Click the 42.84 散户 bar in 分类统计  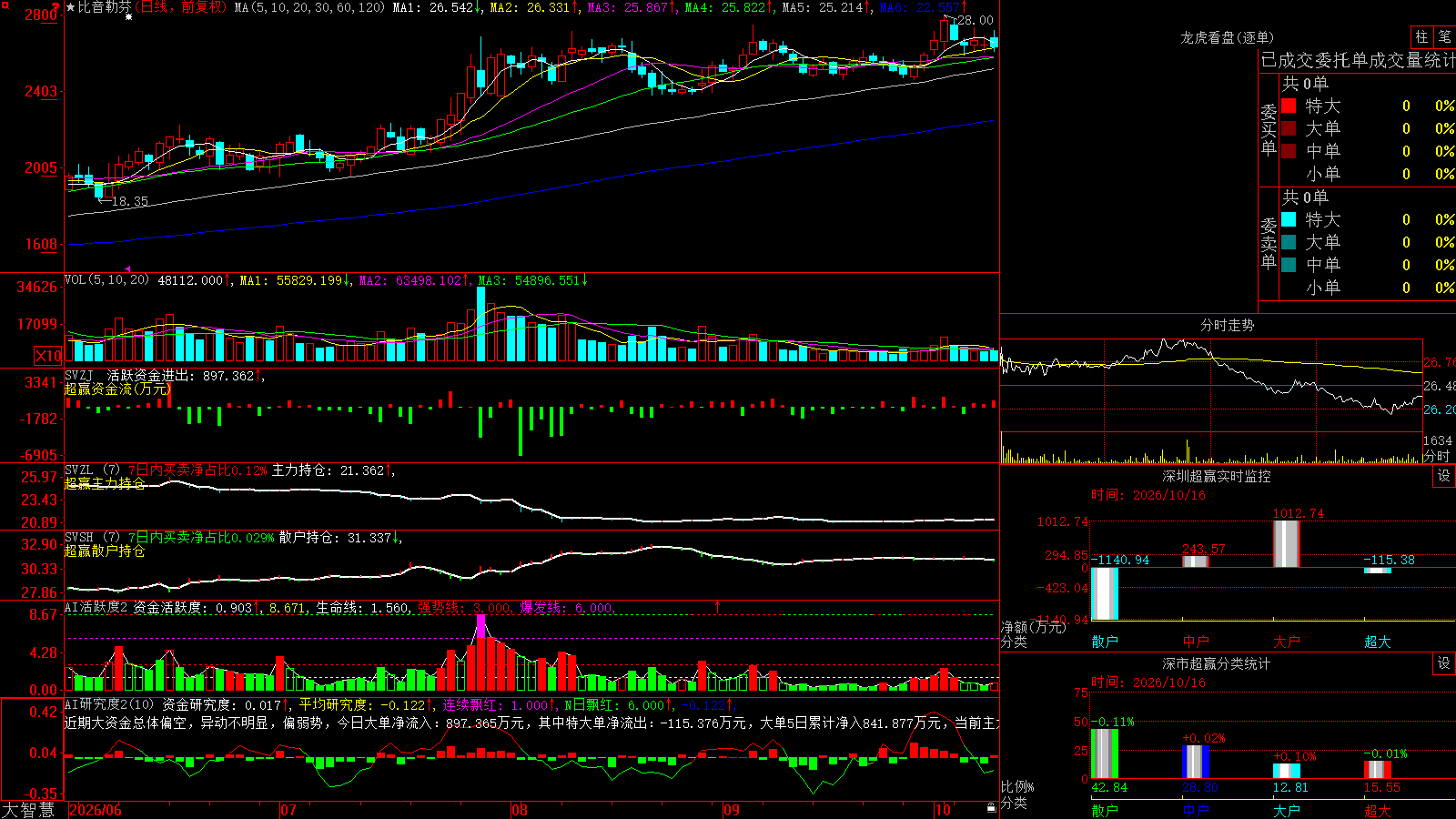1105,753
